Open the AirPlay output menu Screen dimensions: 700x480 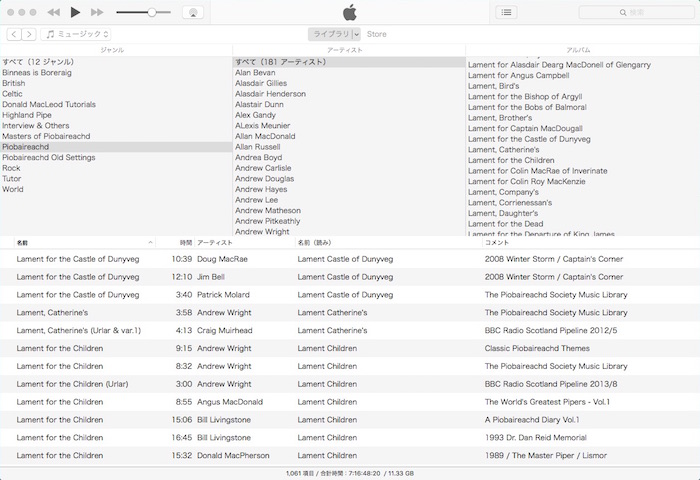click(x=194, y=12)
